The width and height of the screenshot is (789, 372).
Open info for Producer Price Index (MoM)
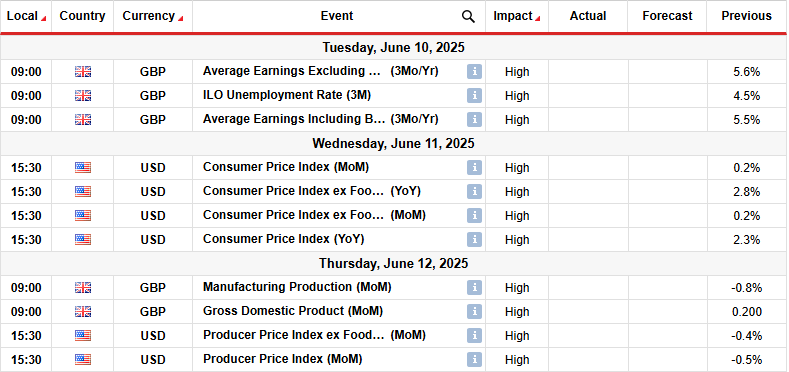474,360
